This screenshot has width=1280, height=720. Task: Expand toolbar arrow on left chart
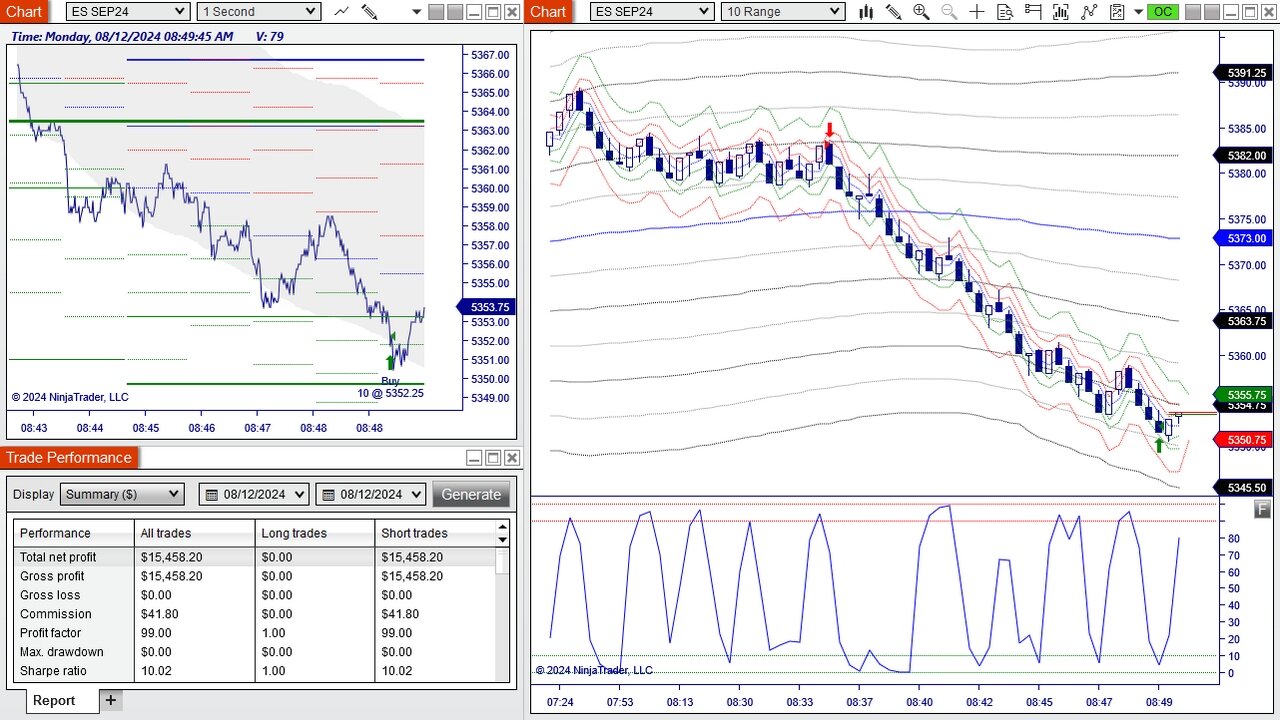pyautogui.click(x=417, y=12)
